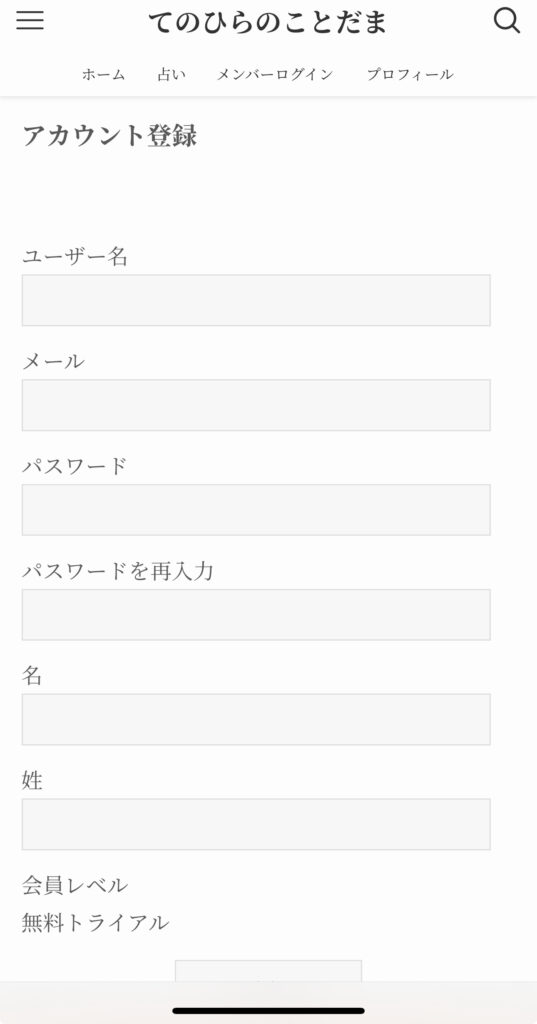Image resolution: width=537 pixels, height=1024 pixels.
Task: Click the 名 input field
Action: point(256,719)
